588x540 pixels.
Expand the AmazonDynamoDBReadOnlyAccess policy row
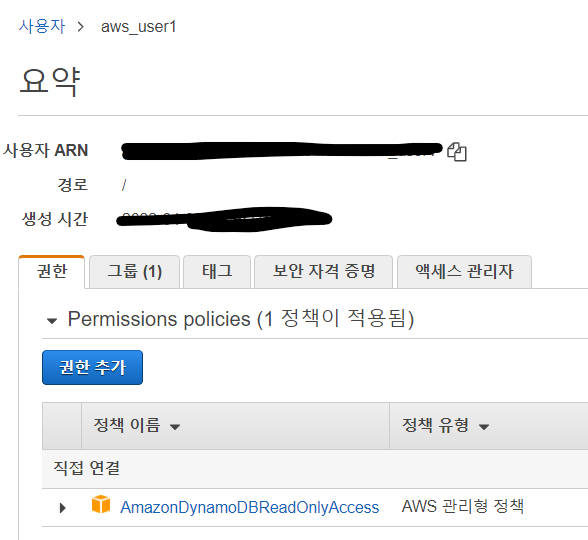63,508
